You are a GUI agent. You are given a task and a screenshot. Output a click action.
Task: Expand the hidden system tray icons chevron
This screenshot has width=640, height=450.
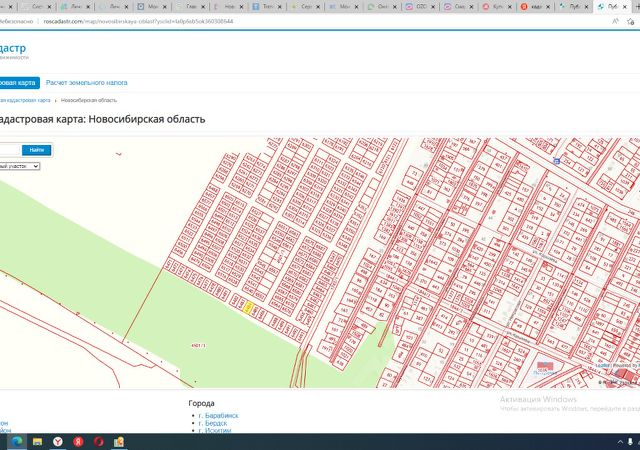(x=620, y=441)
